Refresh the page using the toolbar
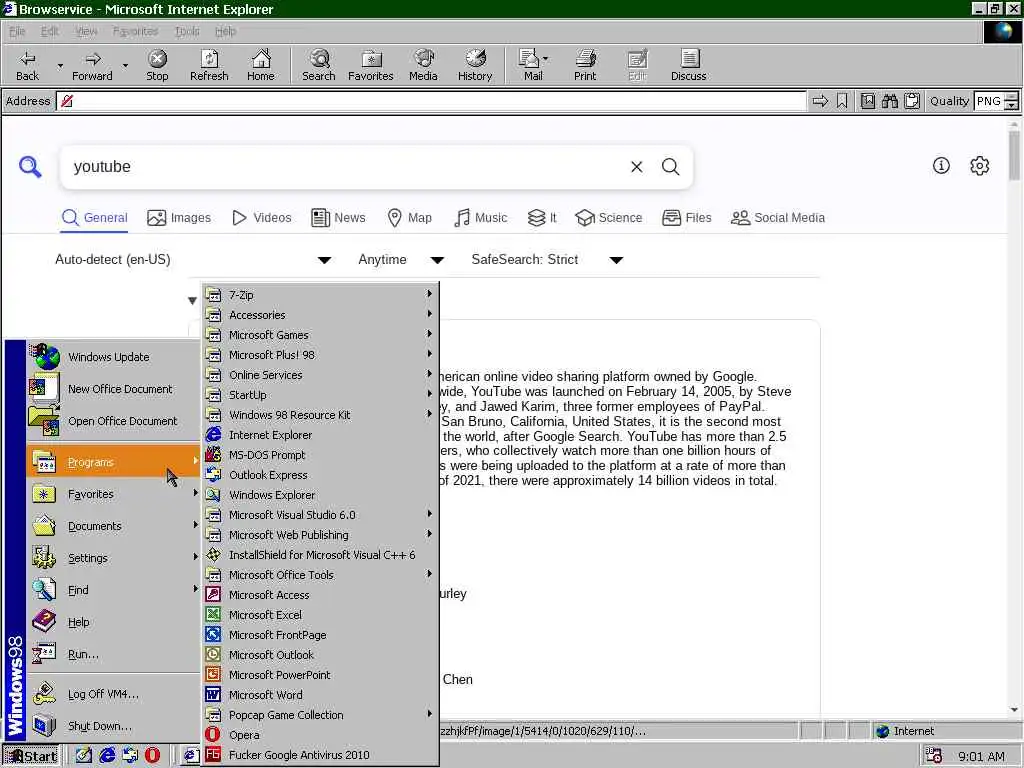 [x=209, y=65]
